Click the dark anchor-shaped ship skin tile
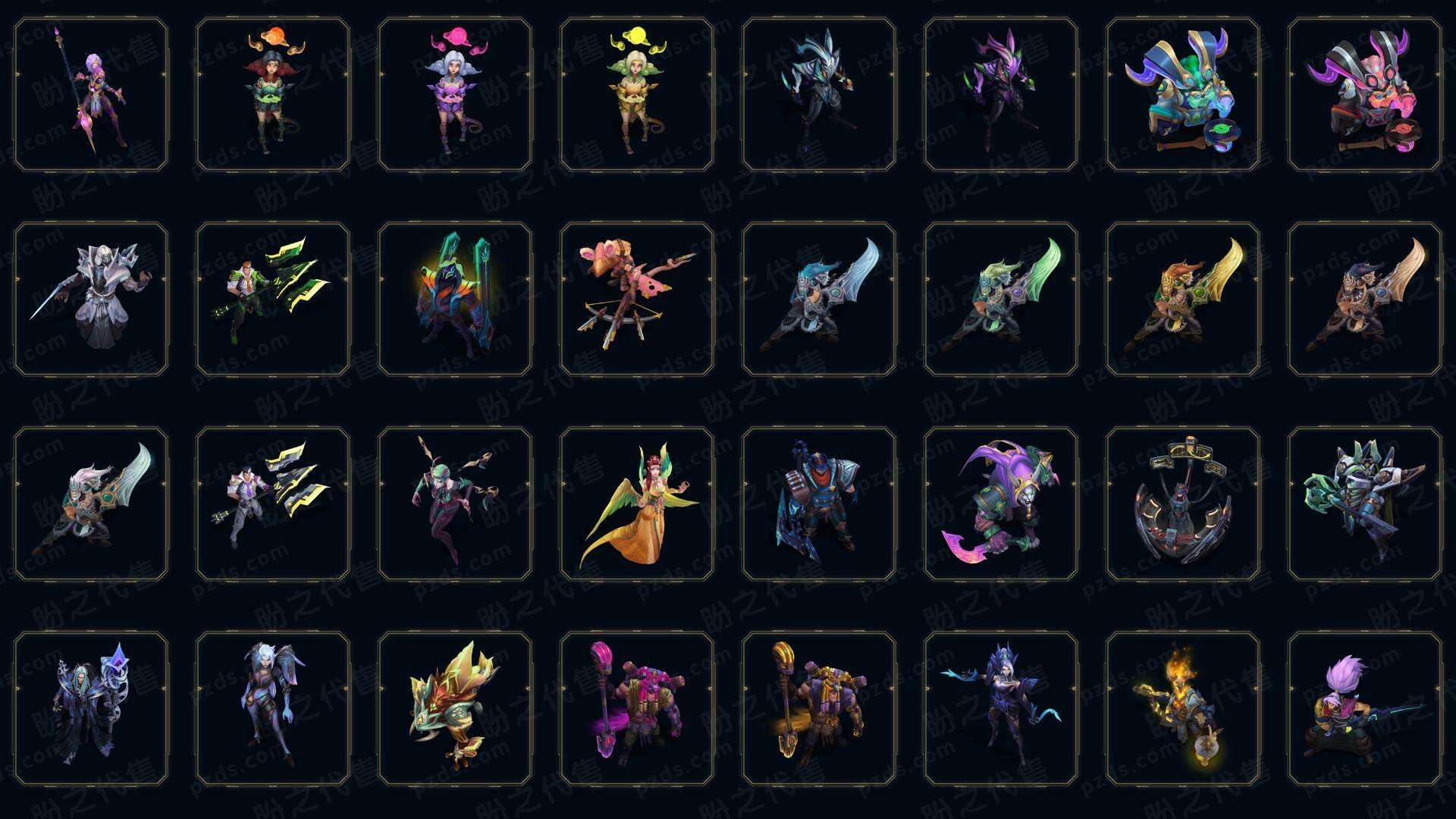Image resolution: width=1456 pixels, height=819 pixels. point(1183,504)
